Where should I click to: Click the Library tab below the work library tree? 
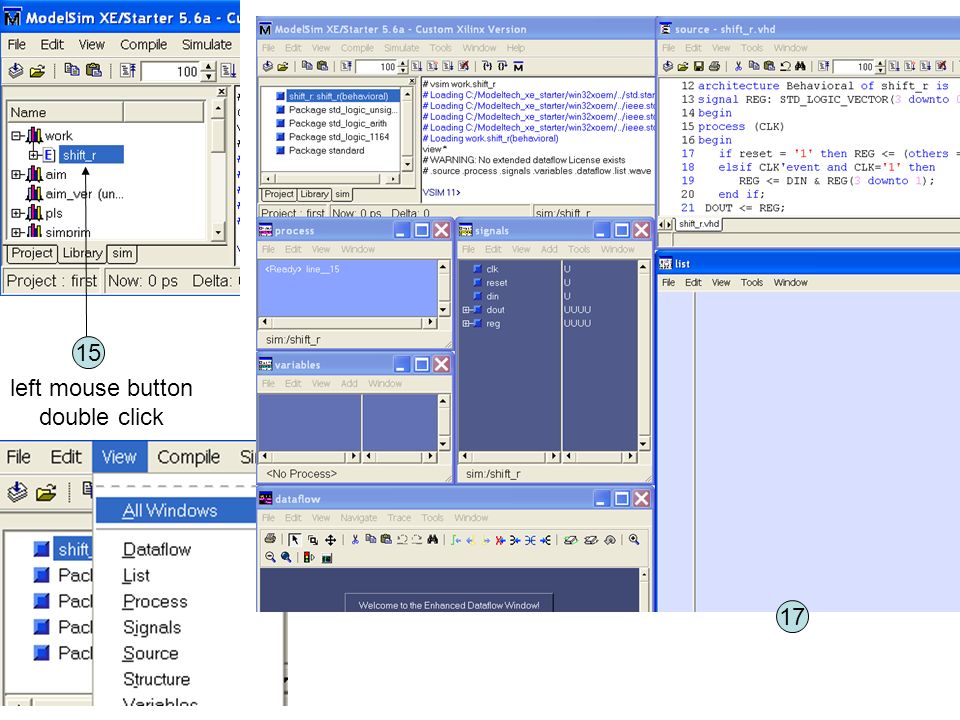82,253
